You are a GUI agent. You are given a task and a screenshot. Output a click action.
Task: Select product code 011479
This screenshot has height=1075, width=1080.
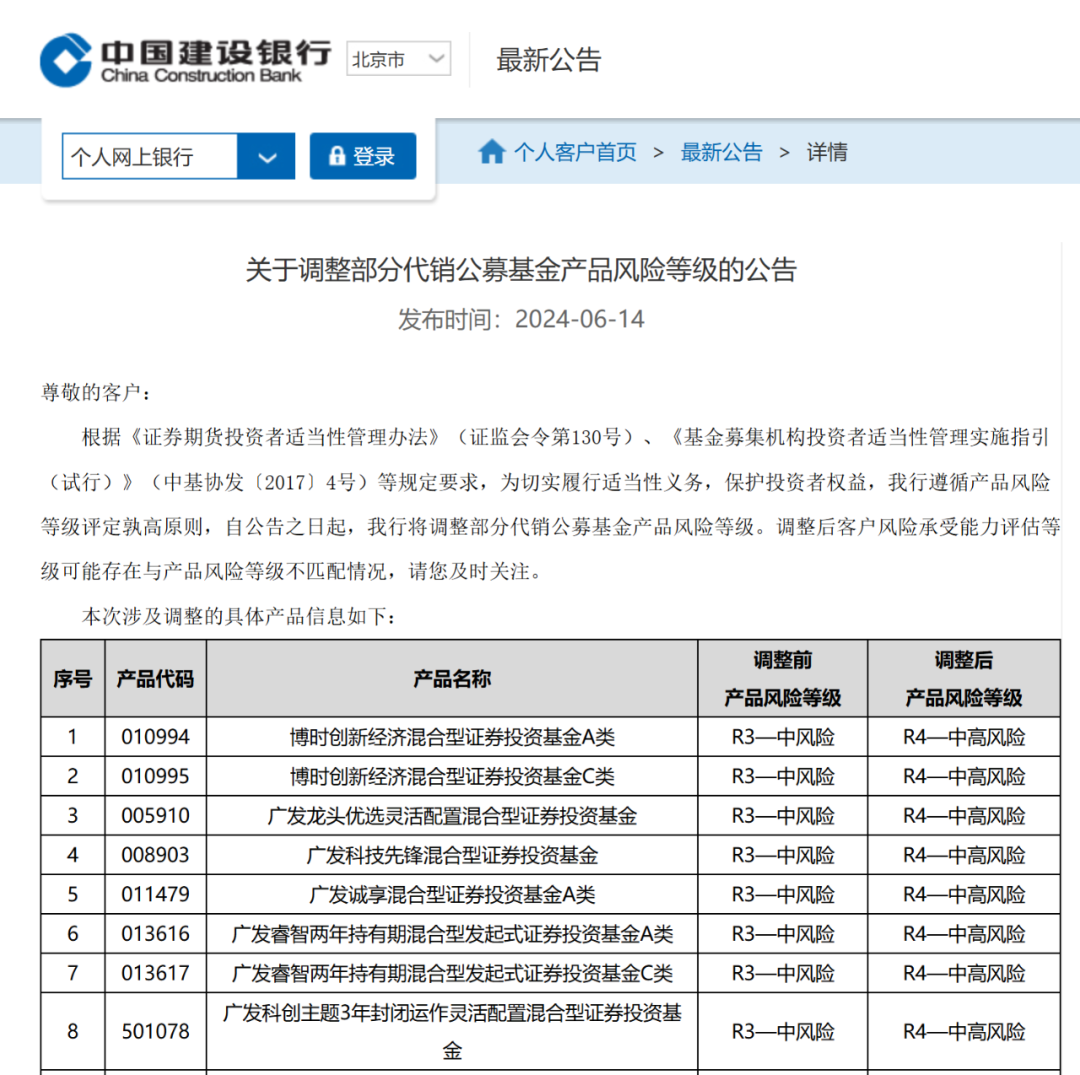(x=156, y=894)
